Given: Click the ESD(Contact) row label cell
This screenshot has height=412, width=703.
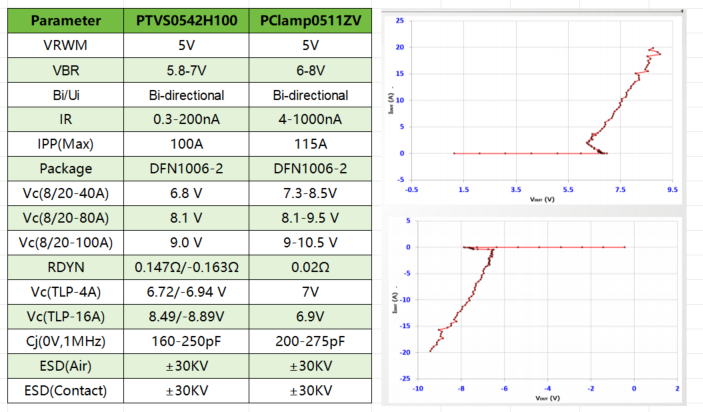Looking at the screenshot, I should click(x=64, y=389).
